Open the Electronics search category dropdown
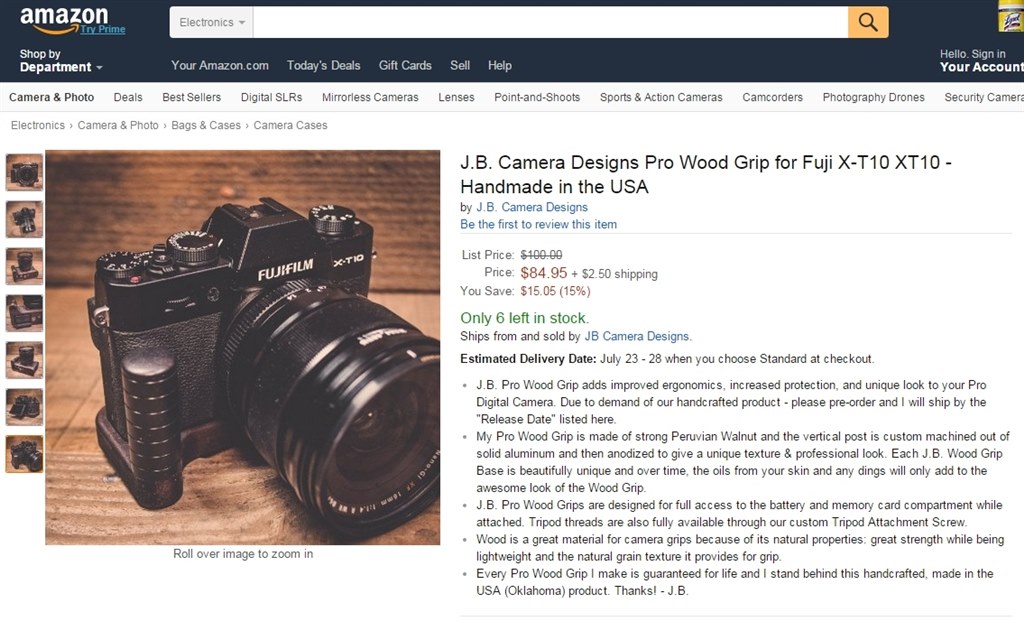 (212, 22)
